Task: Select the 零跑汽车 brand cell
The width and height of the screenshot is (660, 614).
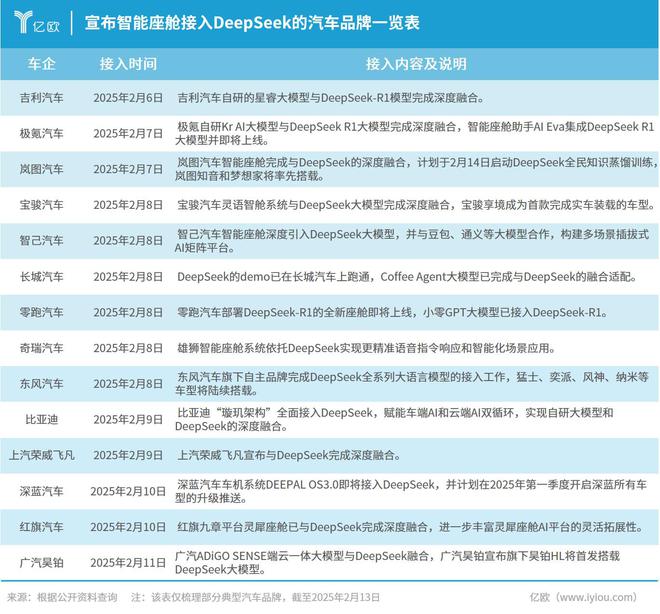Action: tap(41, 312)
